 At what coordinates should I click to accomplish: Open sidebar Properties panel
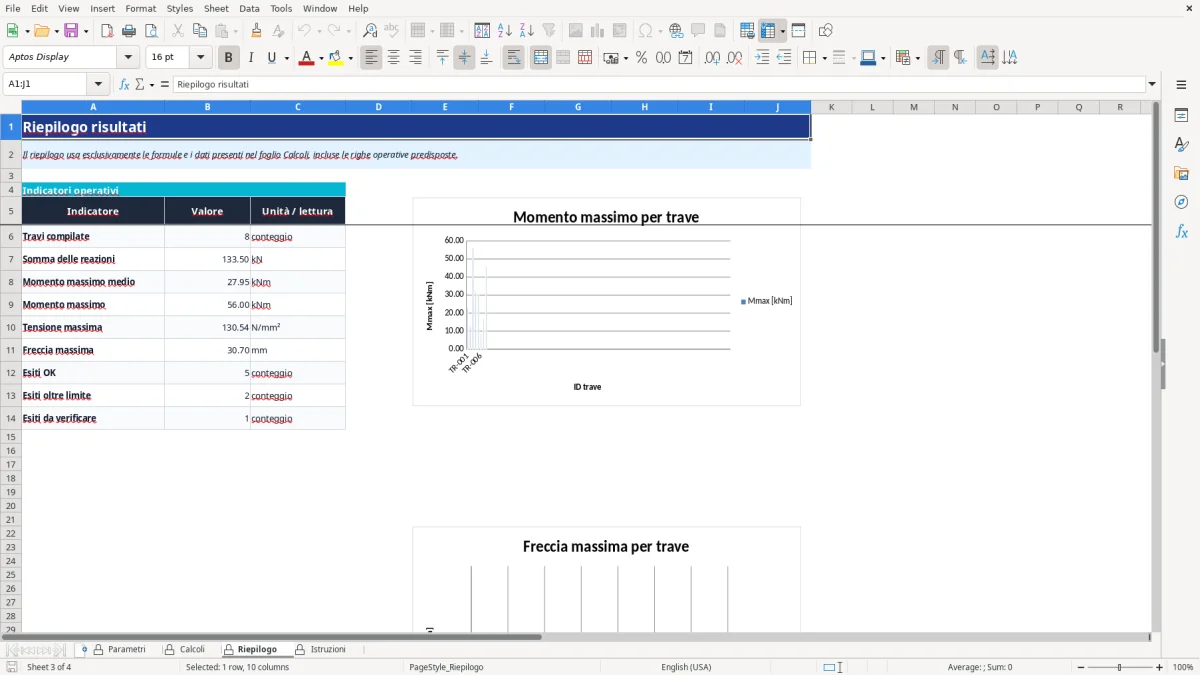click(1181, 116)
